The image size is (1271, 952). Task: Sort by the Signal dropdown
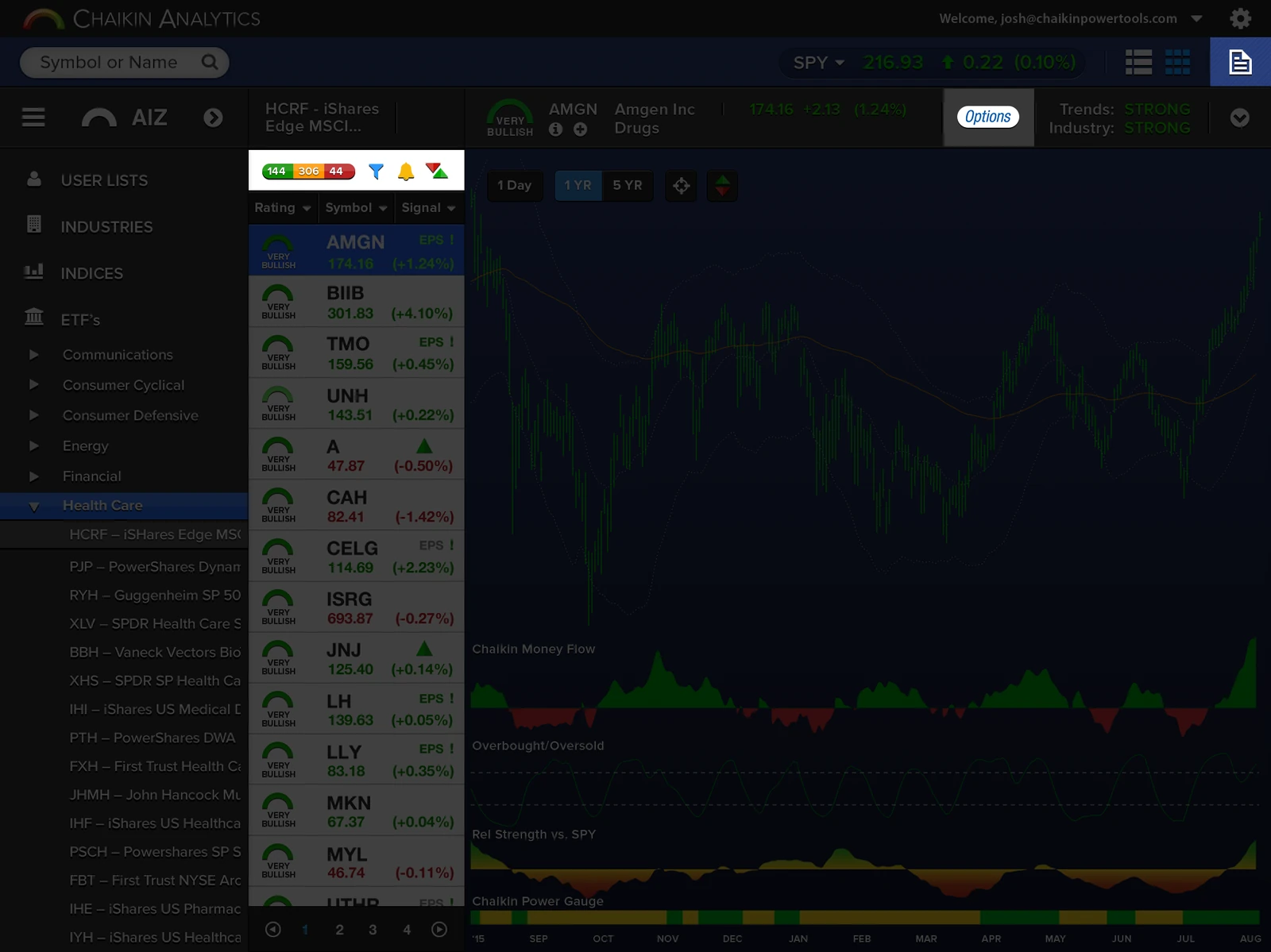(428, 207)
